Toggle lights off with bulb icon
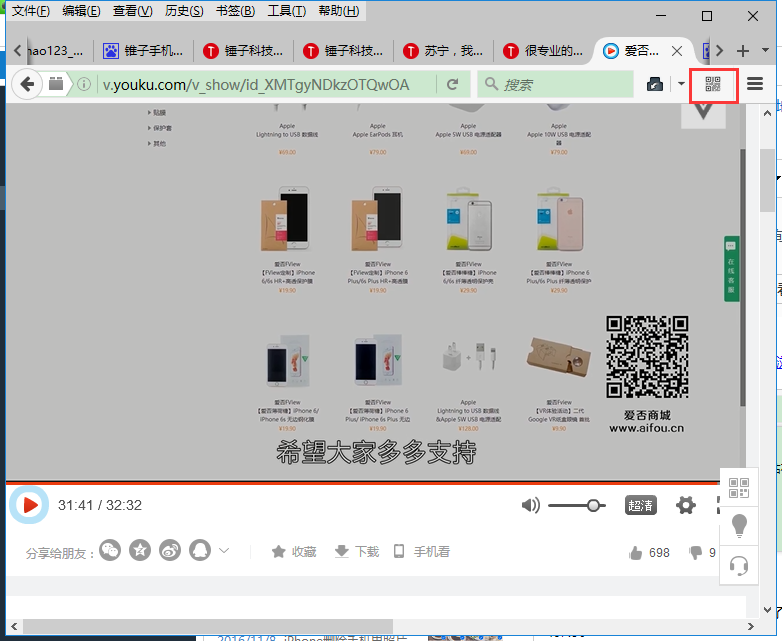The height and width of the screenshot is (641, 782). (x=739, y=526)
